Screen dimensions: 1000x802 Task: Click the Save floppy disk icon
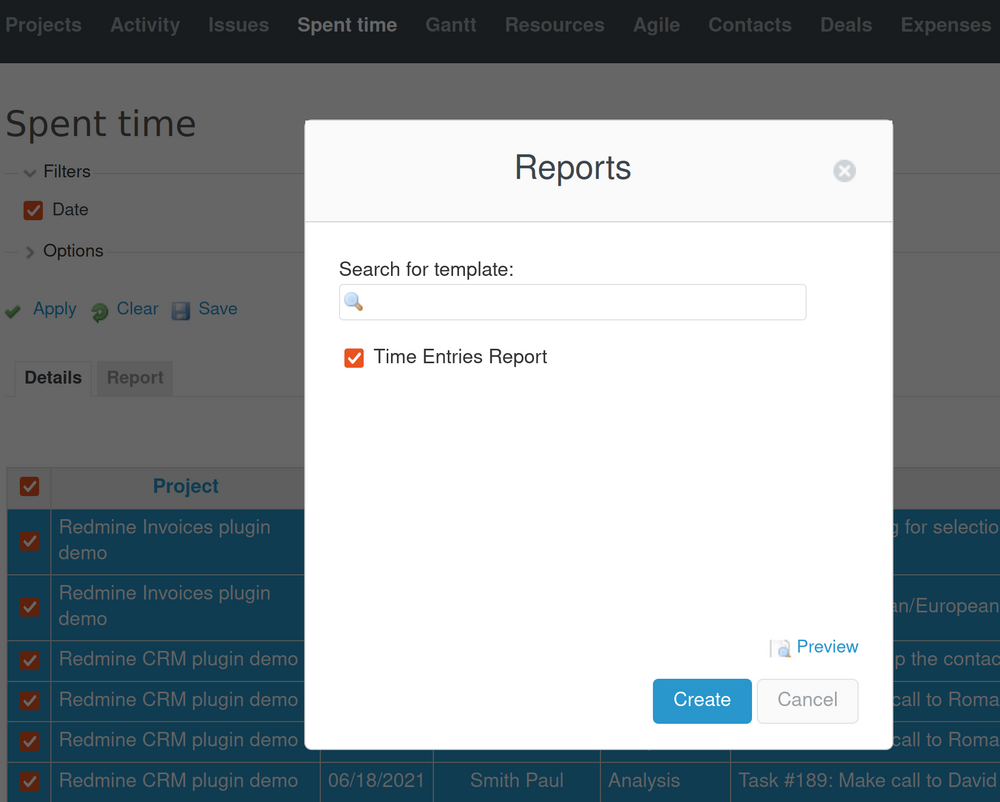coord(181,311)
